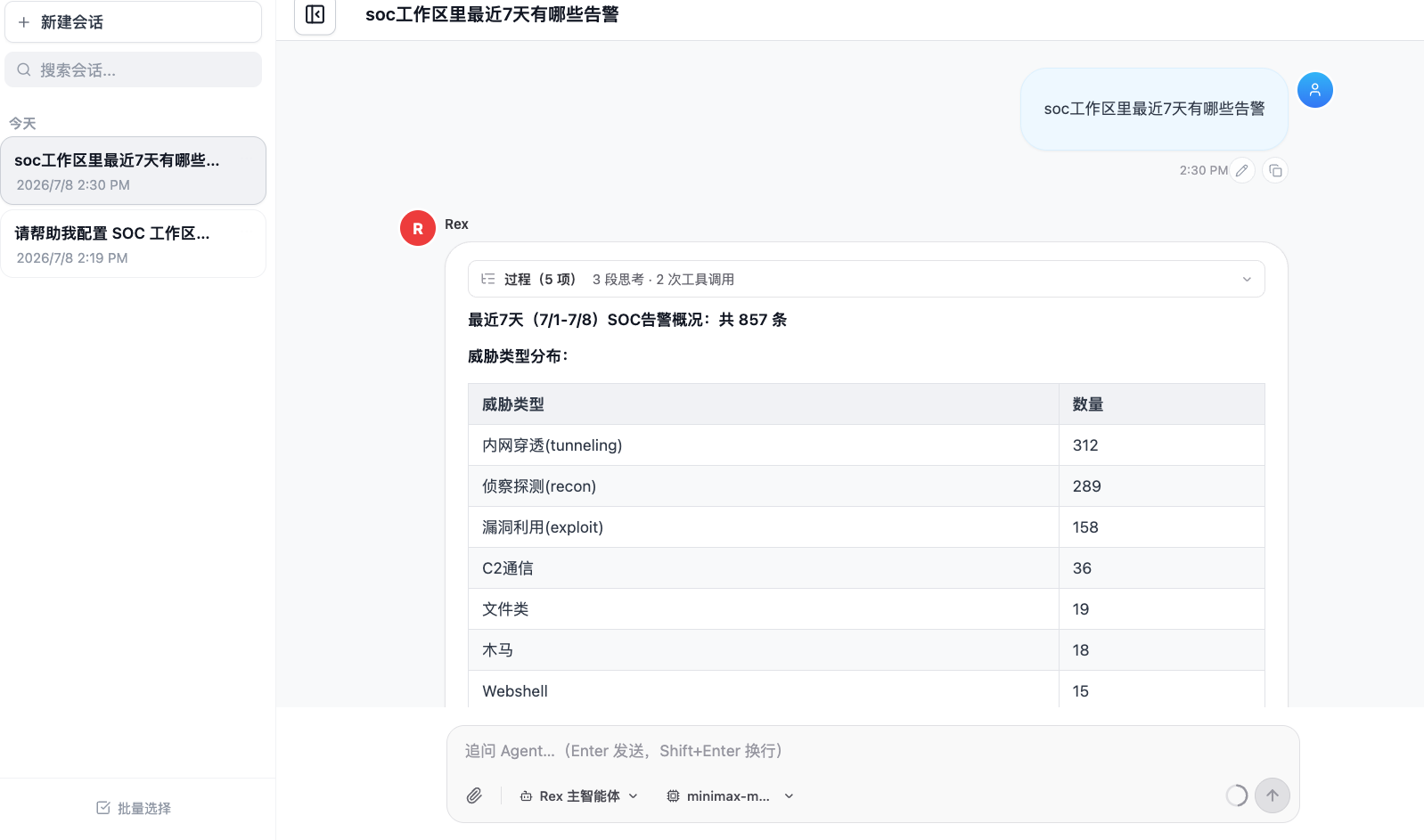Click the value 36
This screenshot has height=840, width=1424.
pos(1082,568)
